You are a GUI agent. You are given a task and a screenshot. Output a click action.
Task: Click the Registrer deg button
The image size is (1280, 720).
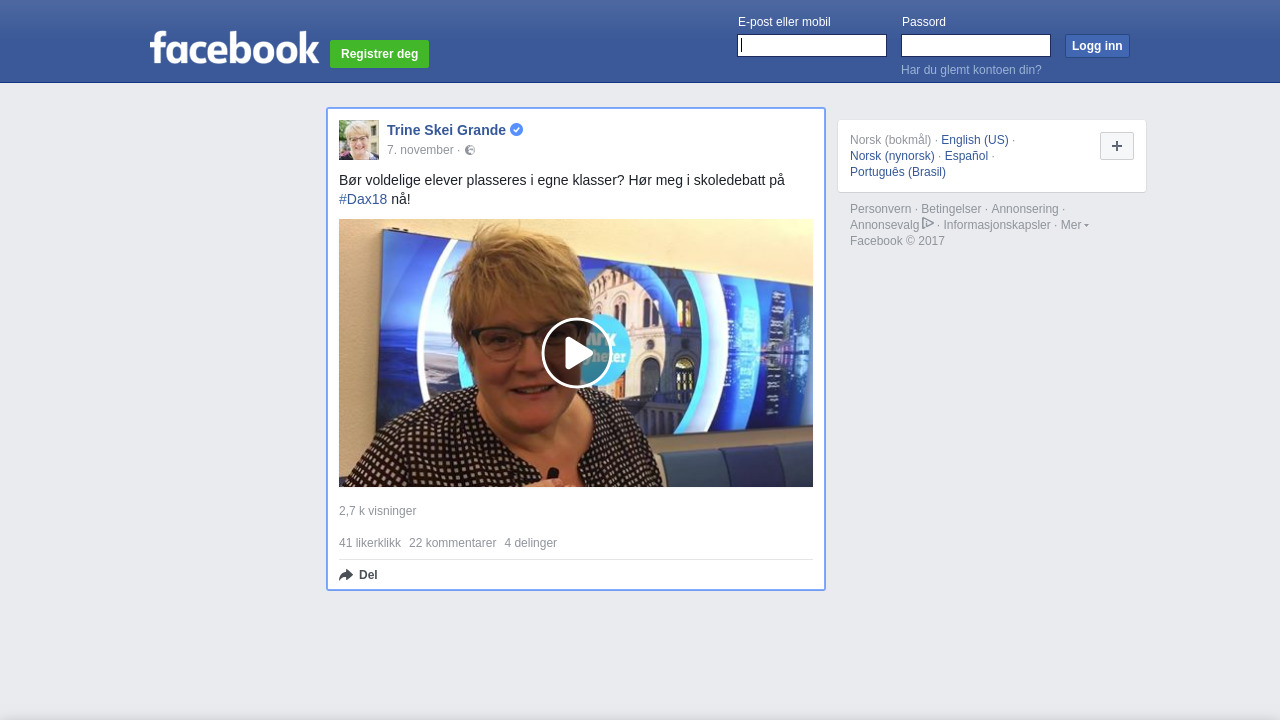coord(380,54)
